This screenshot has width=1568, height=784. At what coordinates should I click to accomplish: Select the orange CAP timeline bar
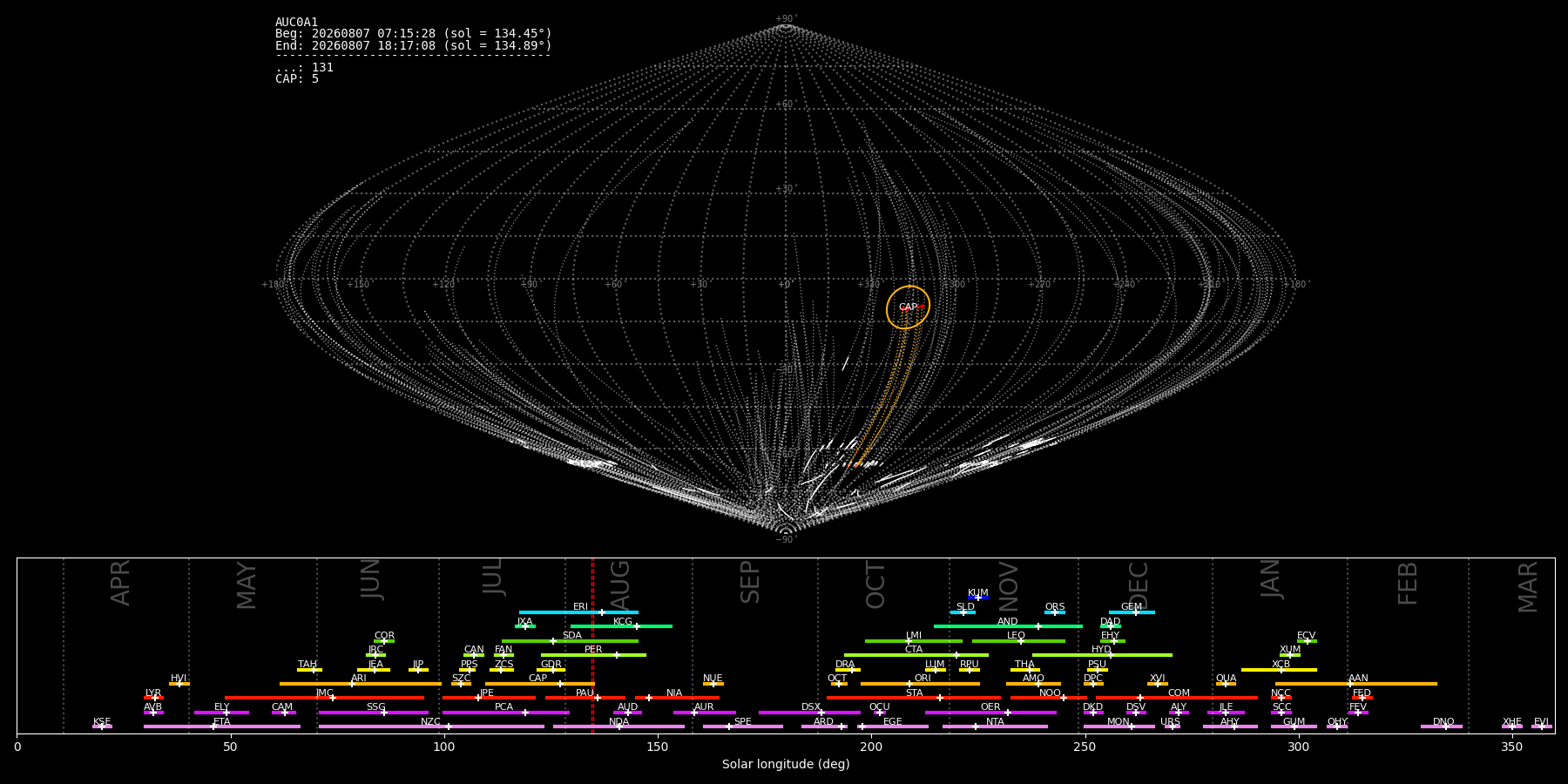[540, 684]
